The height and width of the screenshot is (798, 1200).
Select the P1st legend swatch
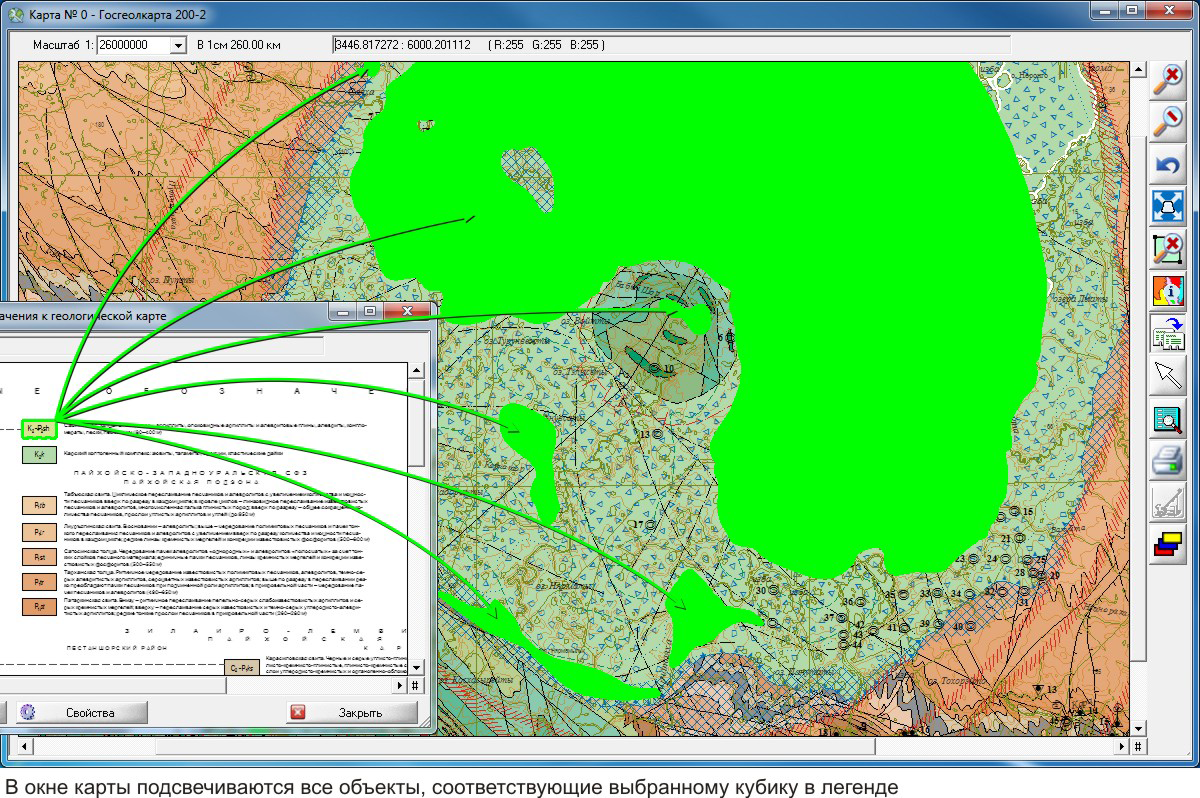coord(39,556)
